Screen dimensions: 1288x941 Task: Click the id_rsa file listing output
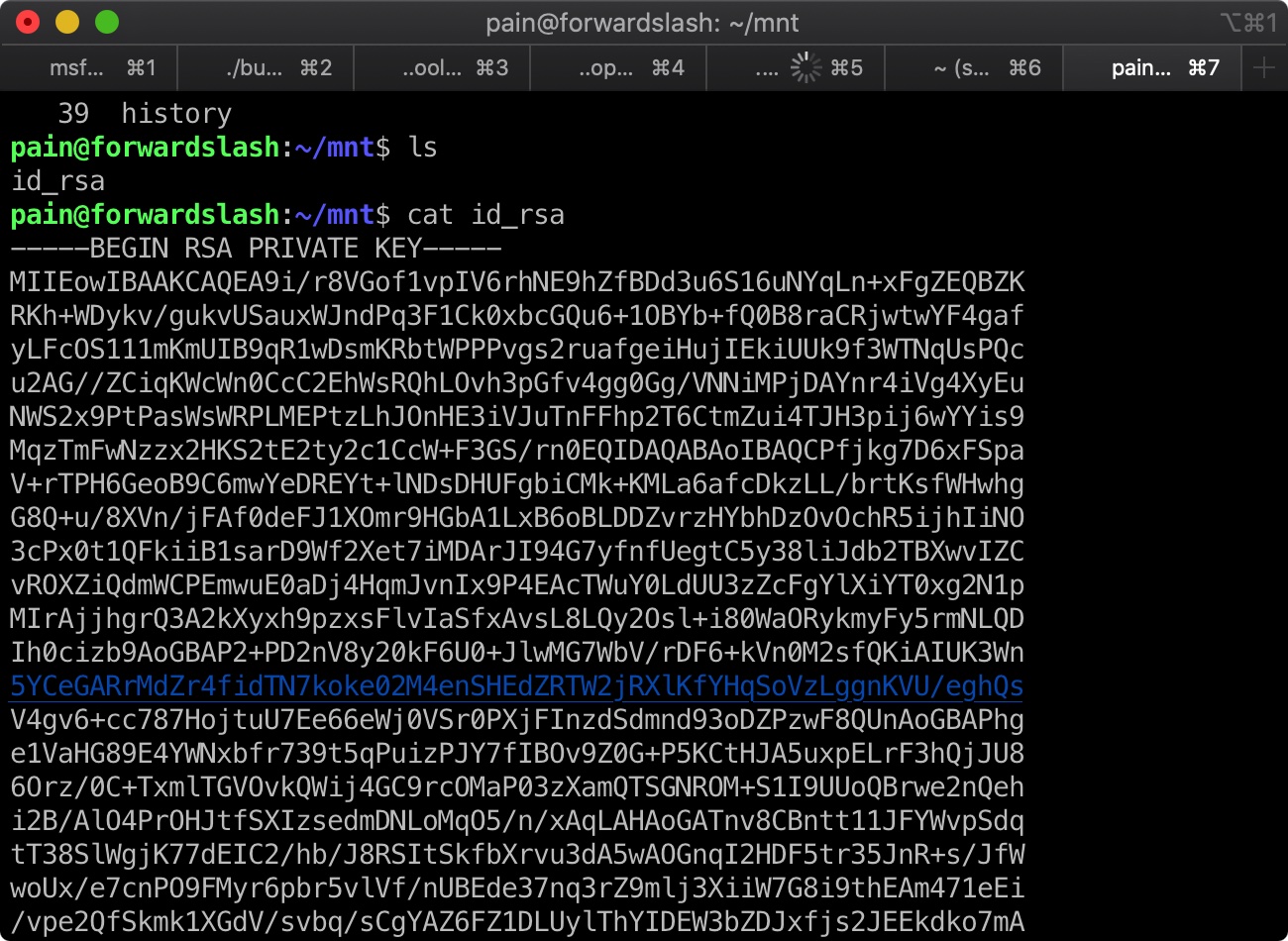click(x=57, y=181)
